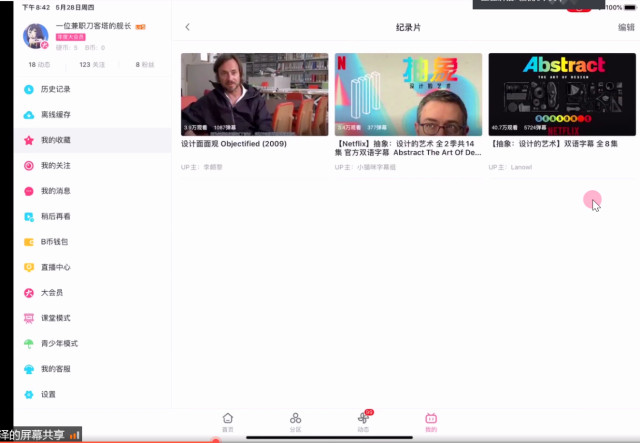Viewport: 640px width, 443px height.
Task: Open 直播中心 live center
Action: pyautogui.click(x=55, y=267)
